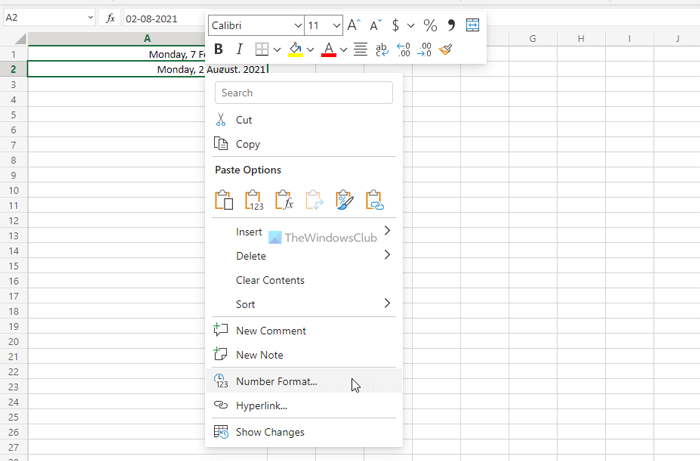Paste values only (123 clipboard icon)
Screen dimensions: 700x461
[x=253, y=200]
